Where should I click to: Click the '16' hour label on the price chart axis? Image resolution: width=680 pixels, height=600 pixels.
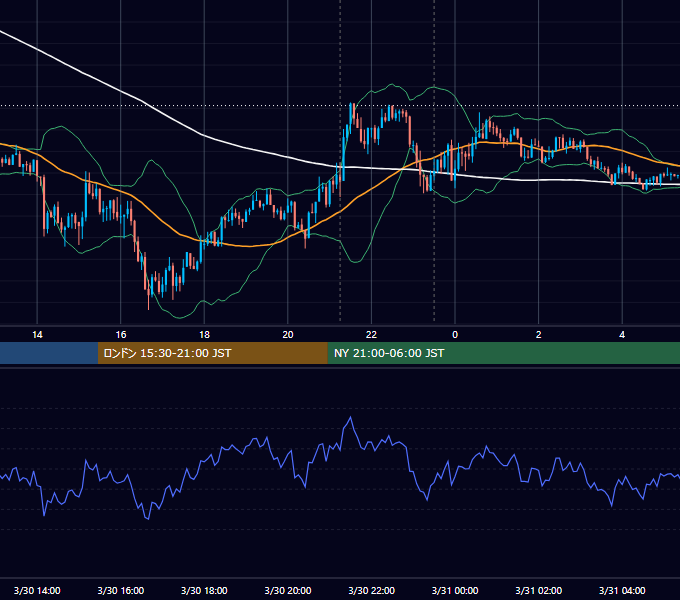coord(121,335)
